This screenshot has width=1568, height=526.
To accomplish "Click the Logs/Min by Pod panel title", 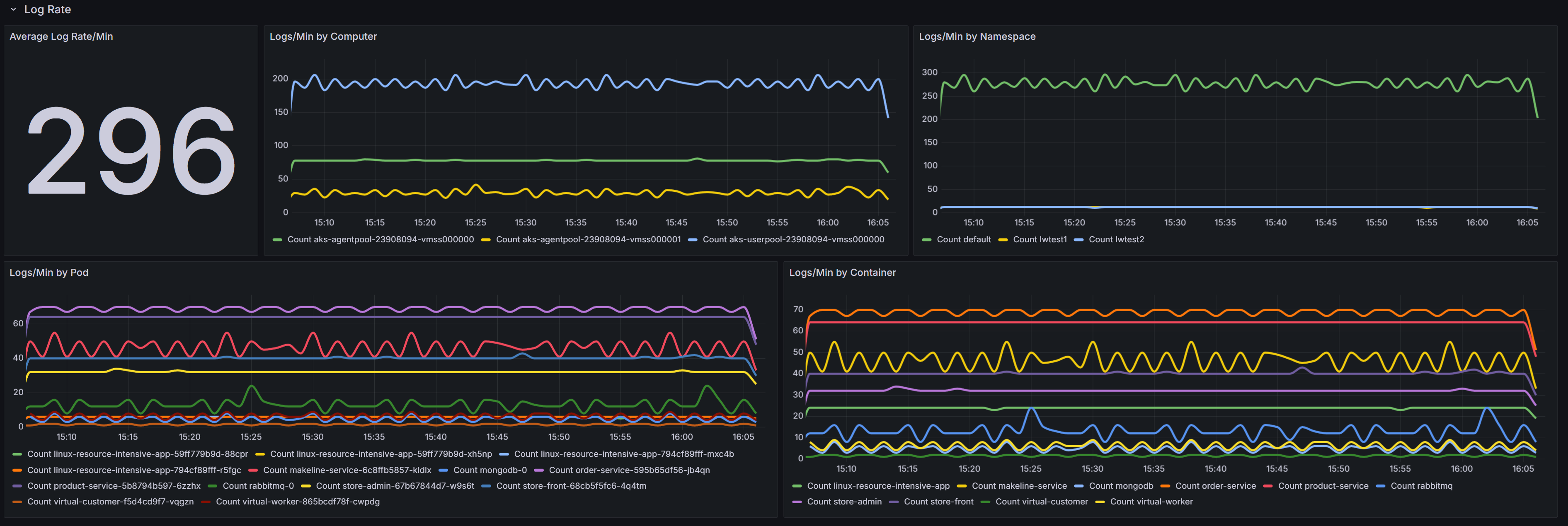I will (x=48, y=273).
